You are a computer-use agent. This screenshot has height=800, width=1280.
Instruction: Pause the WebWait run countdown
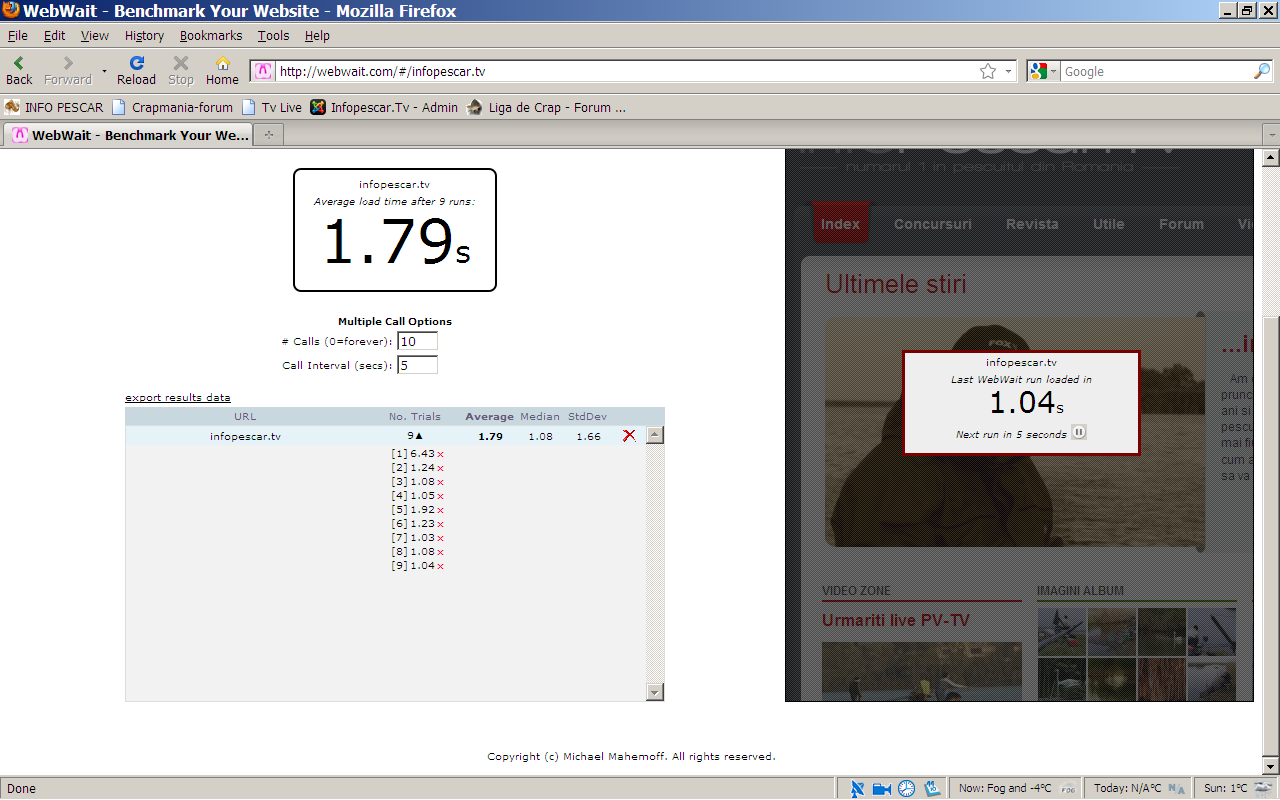1079,433
